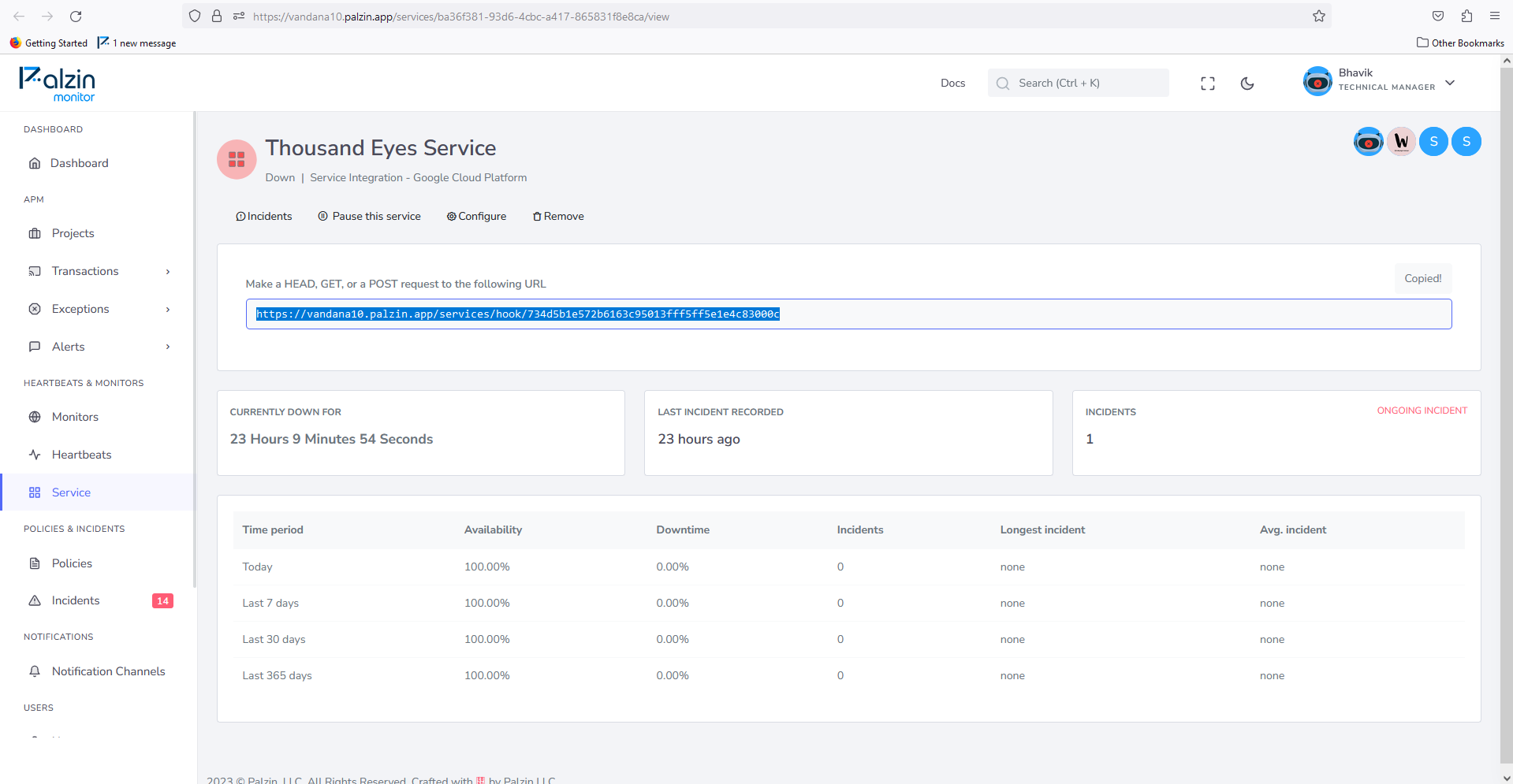Open the Docs link
Screen dimensions: 1513x784
coord(952,83)
